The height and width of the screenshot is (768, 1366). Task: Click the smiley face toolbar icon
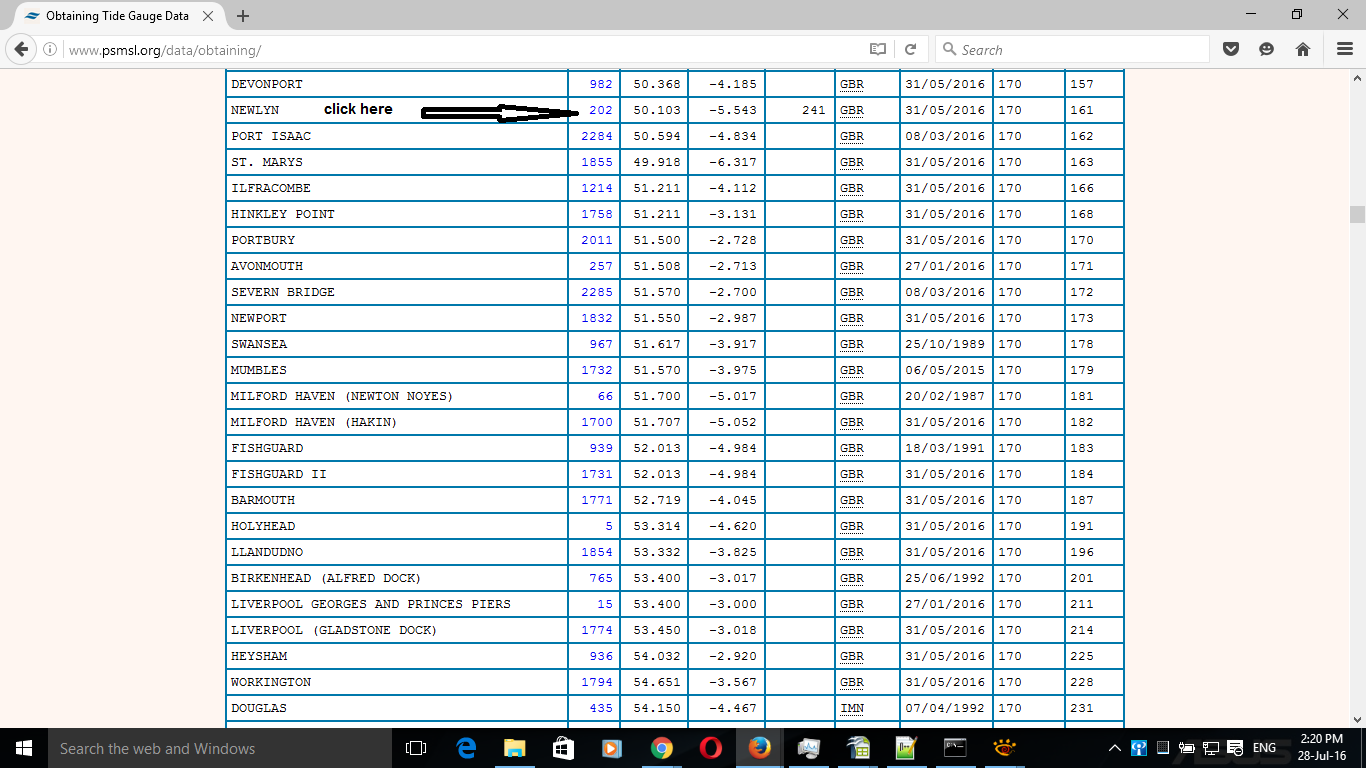click(1266, 49)
